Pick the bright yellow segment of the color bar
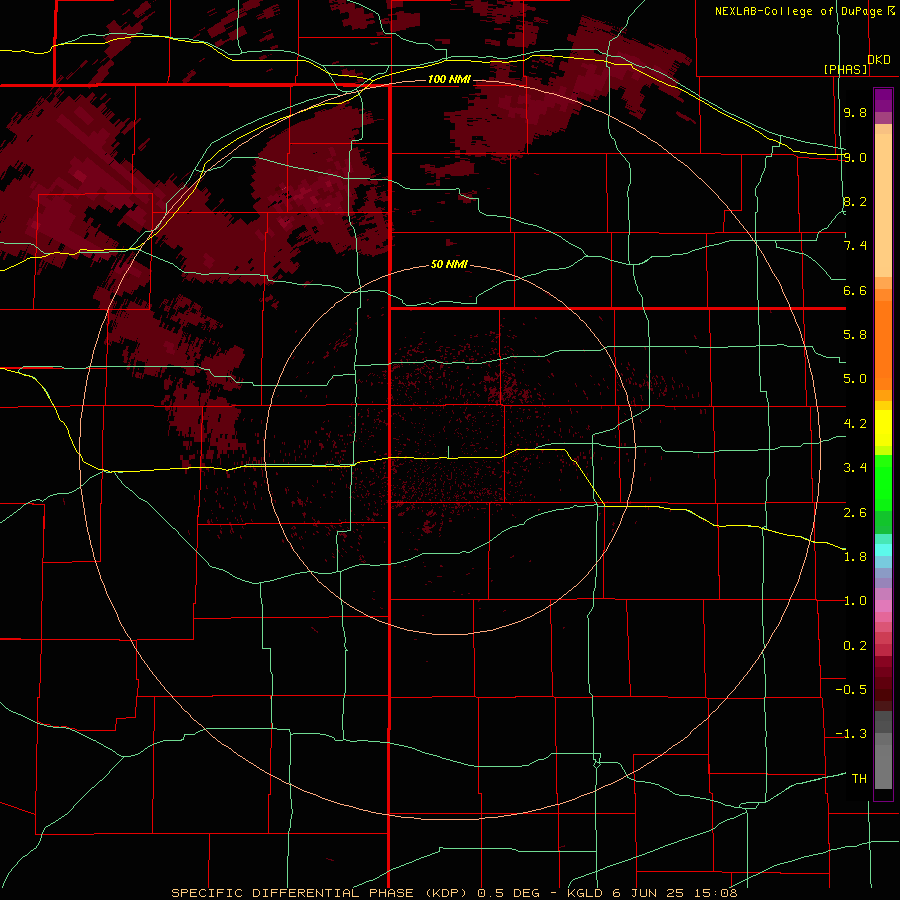This screenshot has height=900, width=900. point(883,428)
